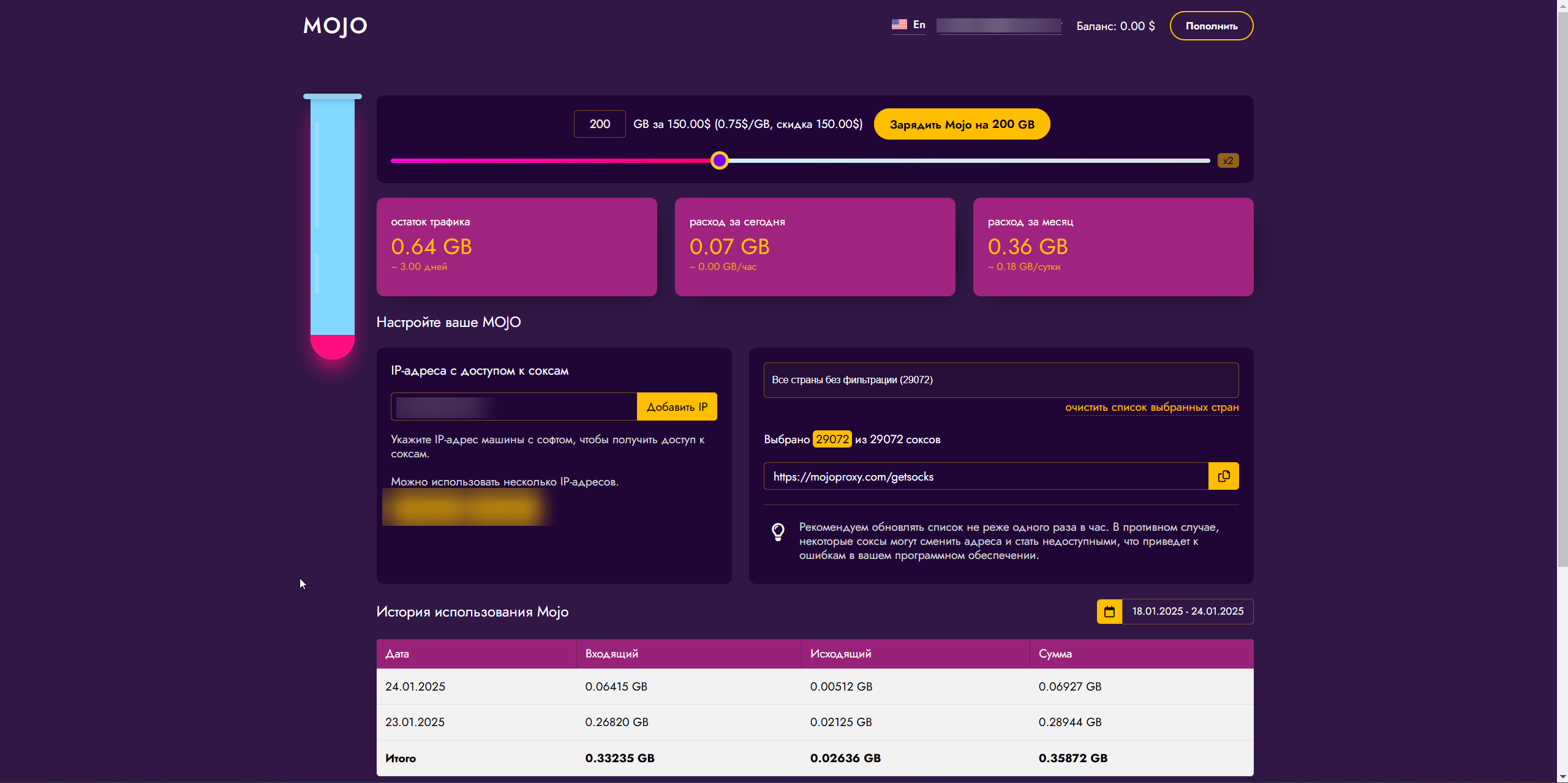Click the Итого total row label
1568x783 pixels.
(x=401, y=759)
